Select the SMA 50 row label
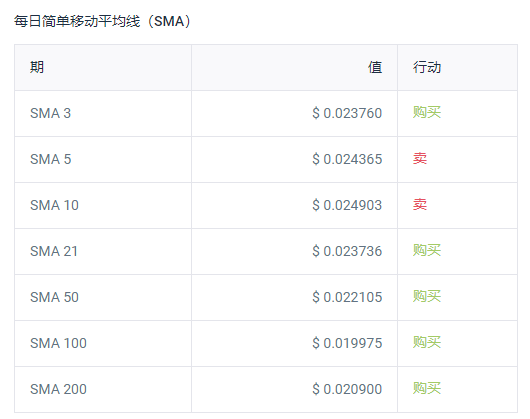Screen dimensions: 530x419 (54, 297)
